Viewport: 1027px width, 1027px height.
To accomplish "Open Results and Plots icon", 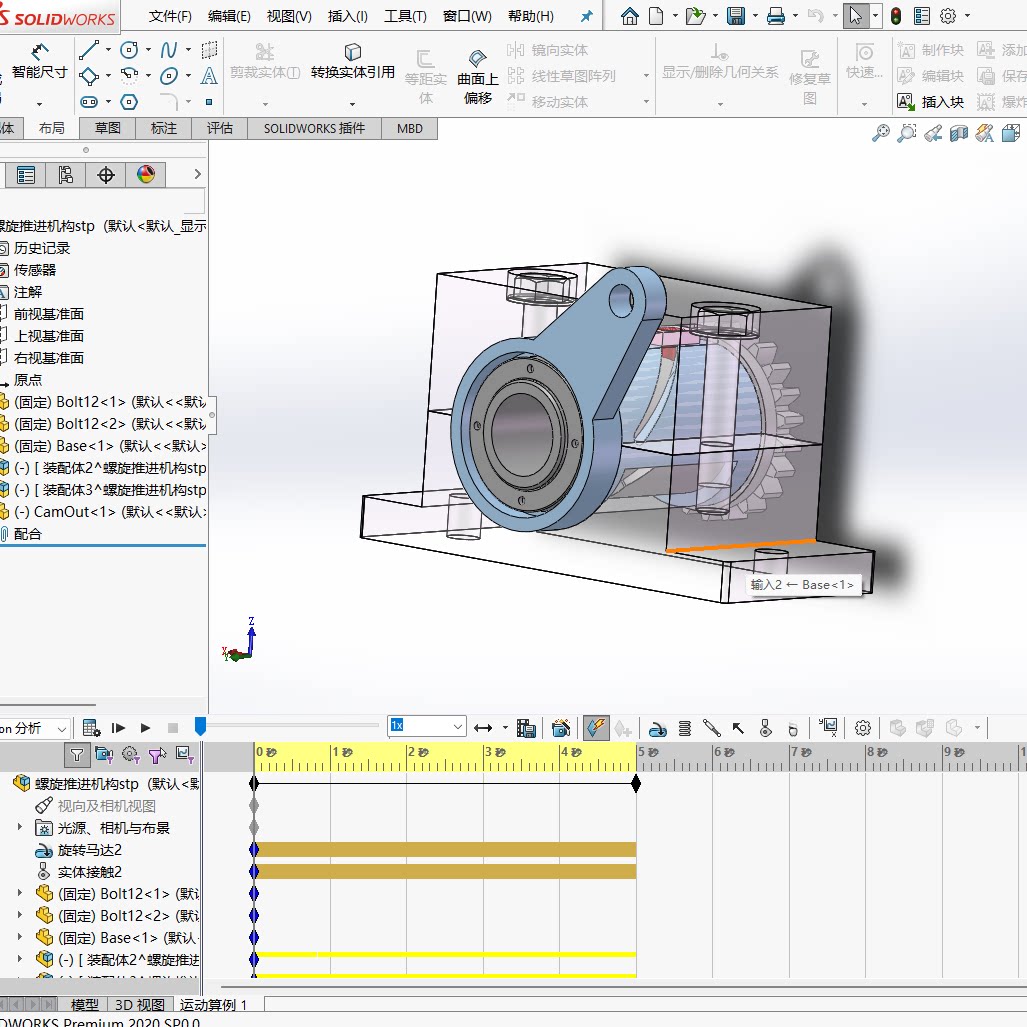I will tap(829, 727).
